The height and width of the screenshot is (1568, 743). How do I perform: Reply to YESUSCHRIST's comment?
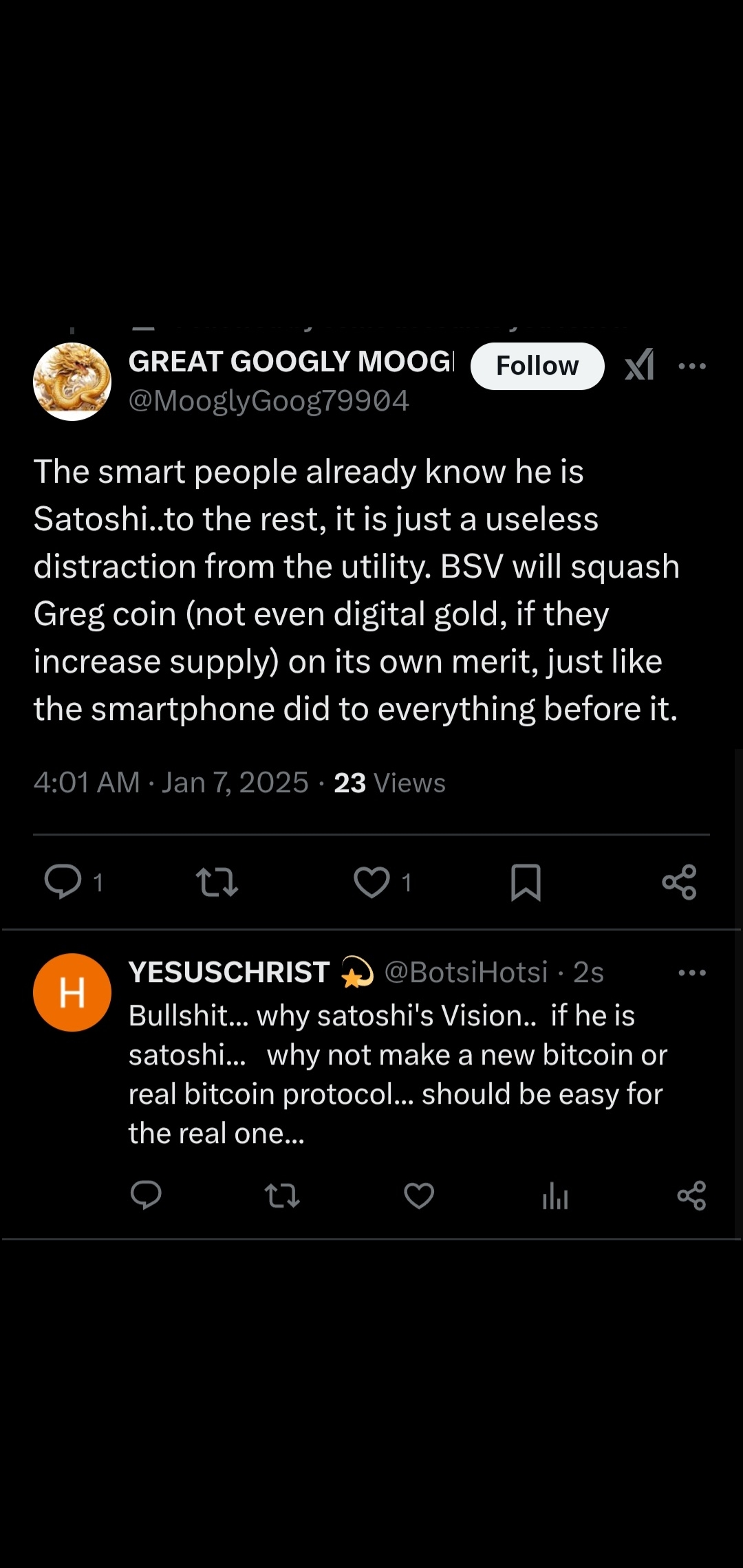146,1195
